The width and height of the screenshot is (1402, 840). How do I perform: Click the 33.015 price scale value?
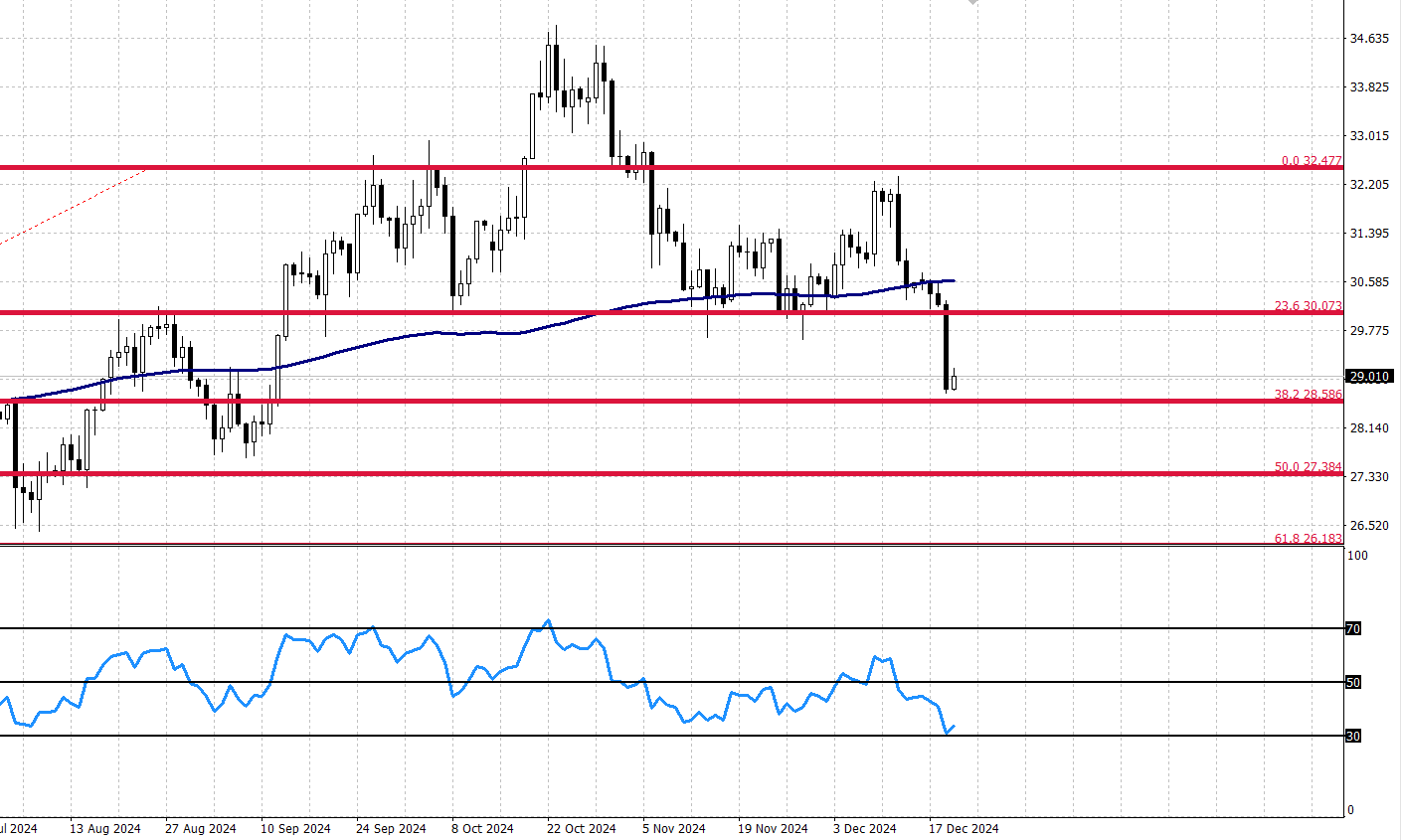1369,136
